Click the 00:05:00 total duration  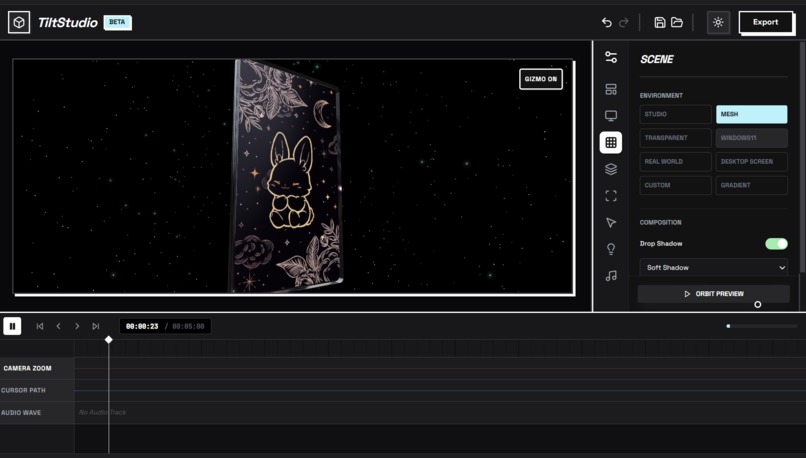(188, 326)
